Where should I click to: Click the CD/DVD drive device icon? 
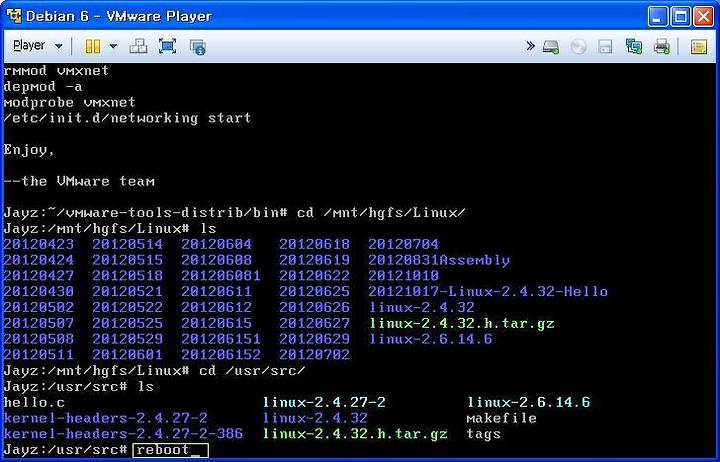click(578, 46)
